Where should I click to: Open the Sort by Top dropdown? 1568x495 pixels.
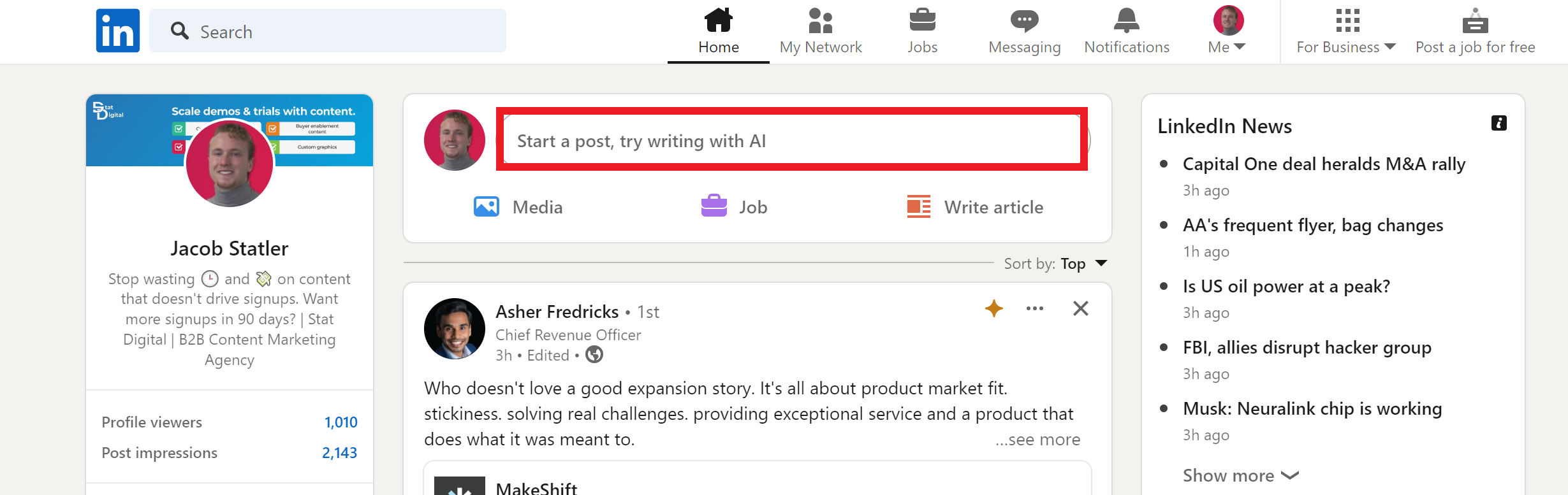pos(1055,264)
